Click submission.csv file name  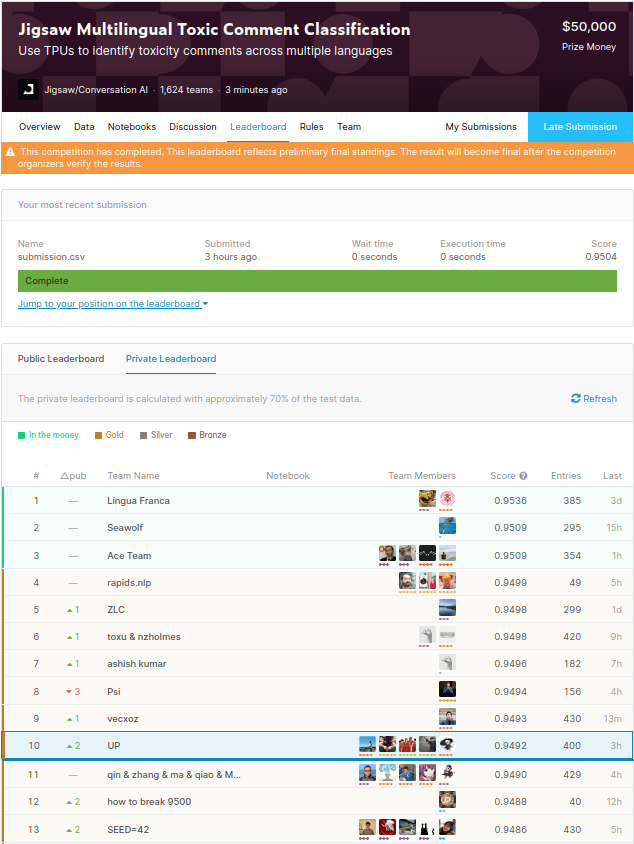coord(51,257)
